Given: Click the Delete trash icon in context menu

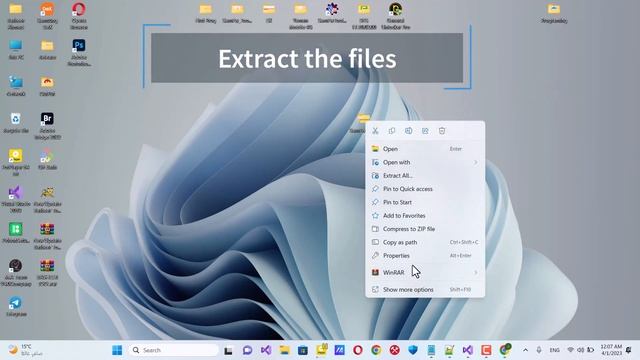Looking at the screenshot, I should 442,131.
